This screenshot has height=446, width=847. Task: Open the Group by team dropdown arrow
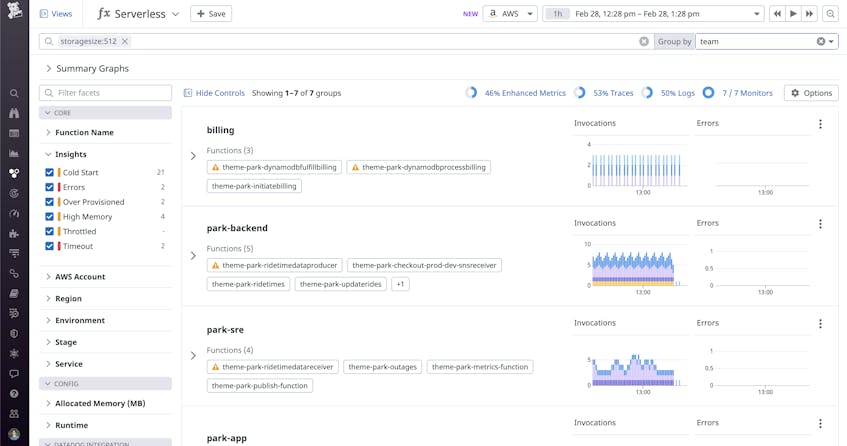[831, 42]
